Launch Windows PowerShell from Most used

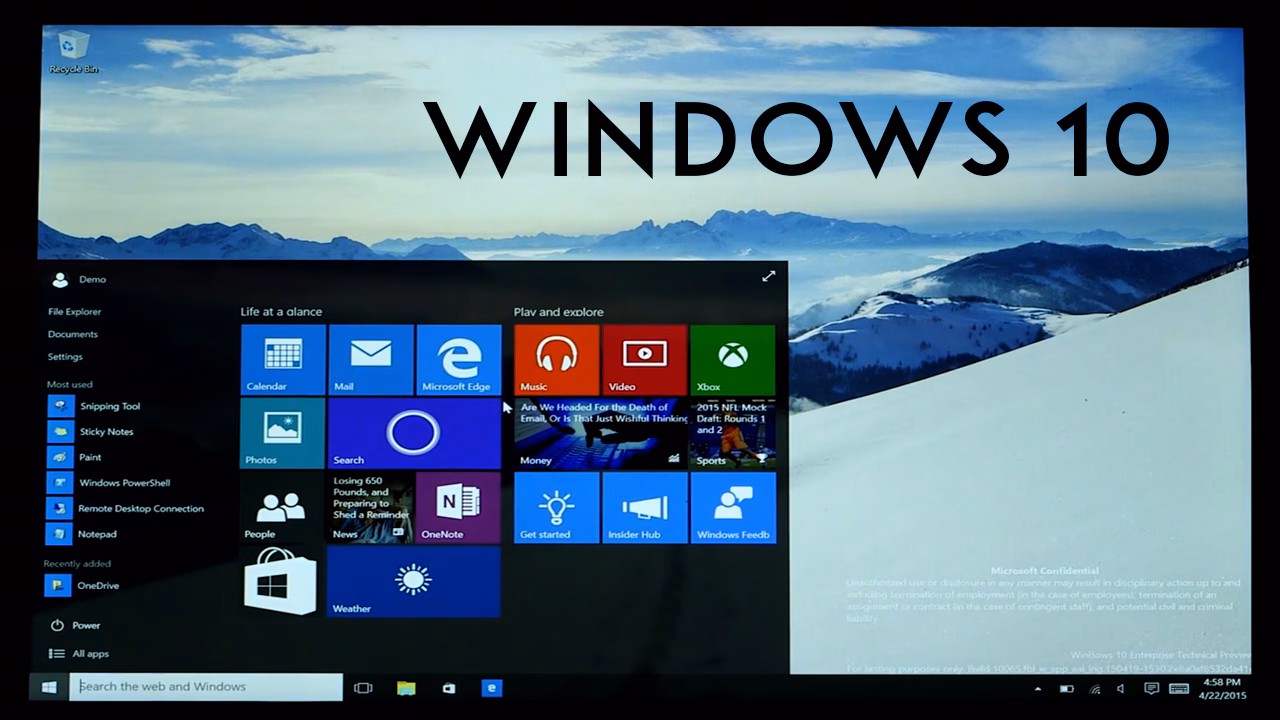110,483
